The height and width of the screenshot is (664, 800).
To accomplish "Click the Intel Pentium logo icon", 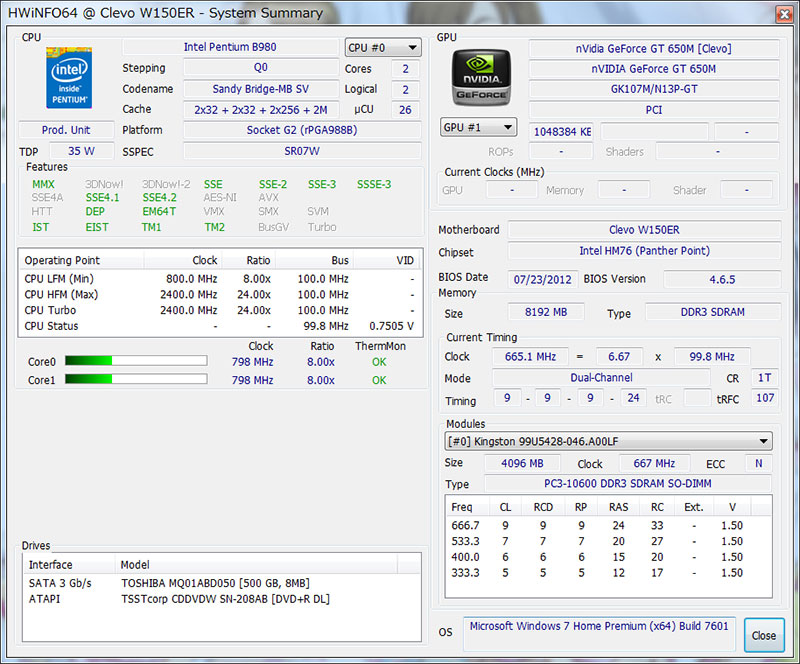I will tap(68, 78).
